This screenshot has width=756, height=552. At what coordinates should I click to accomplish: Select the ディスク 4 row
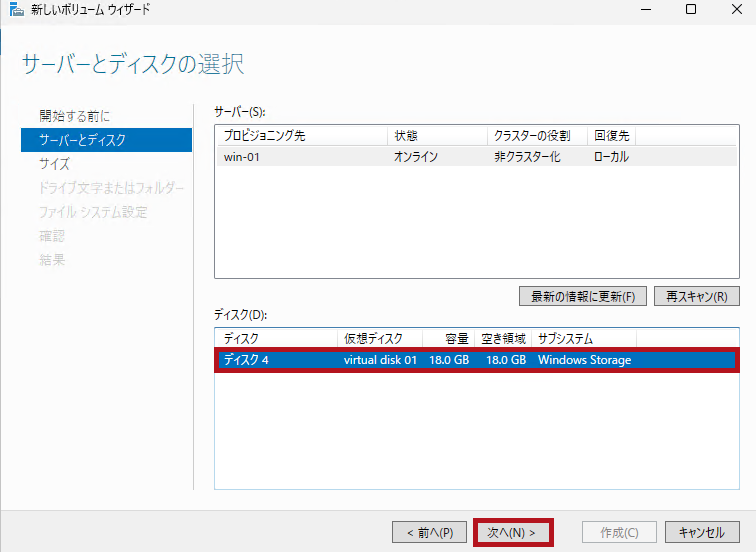point(476,360)
